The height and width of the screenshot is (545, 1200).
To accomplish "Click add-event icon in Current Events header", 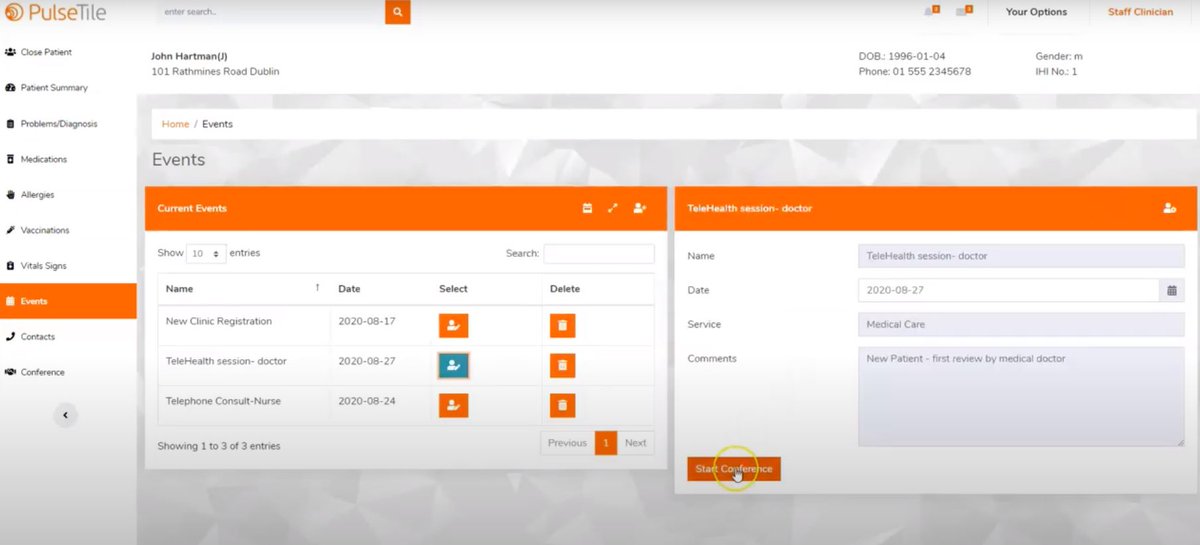I will (640, 208).
